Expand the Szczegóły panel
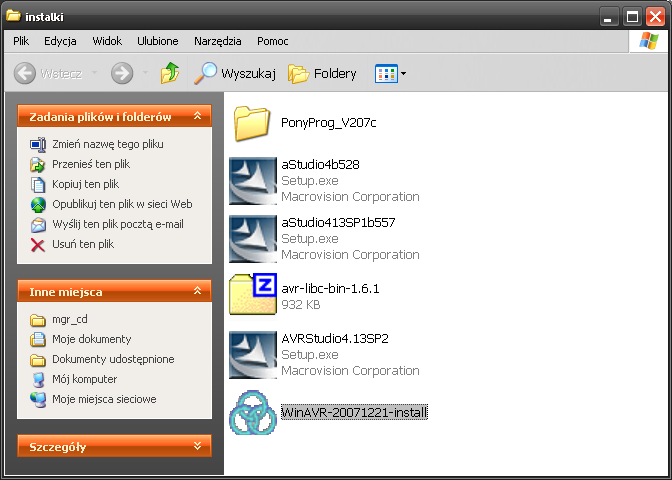 coord(198,447)
